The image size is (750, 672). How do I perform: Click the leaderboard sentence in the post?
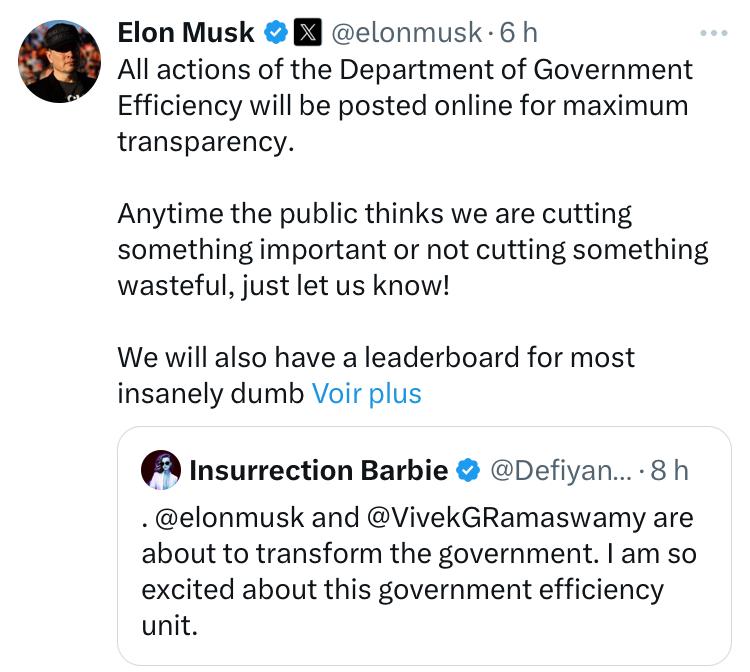pyautogui.click(x=376, y=358)
